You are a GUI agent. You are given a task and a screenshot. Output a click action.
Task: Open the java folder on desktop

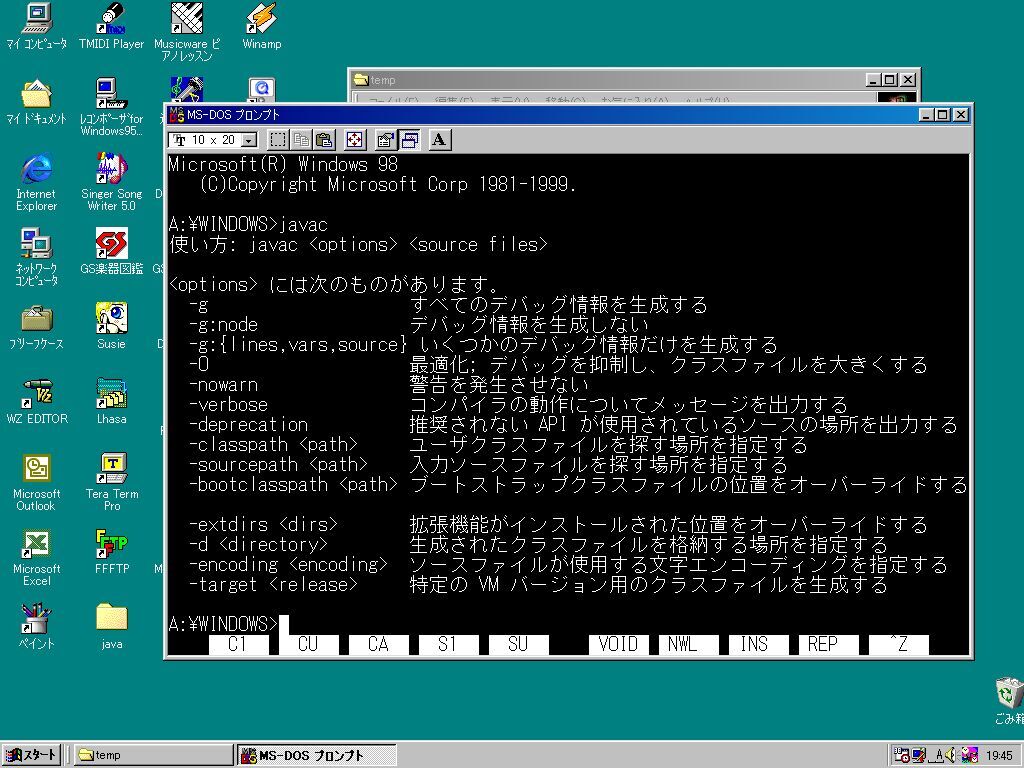[x=111, y=627]
